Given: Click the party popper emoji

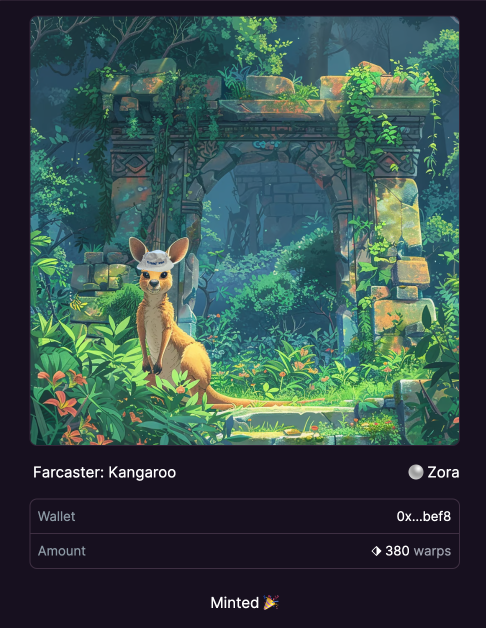Looking at the screenshot, I should 271,602.
